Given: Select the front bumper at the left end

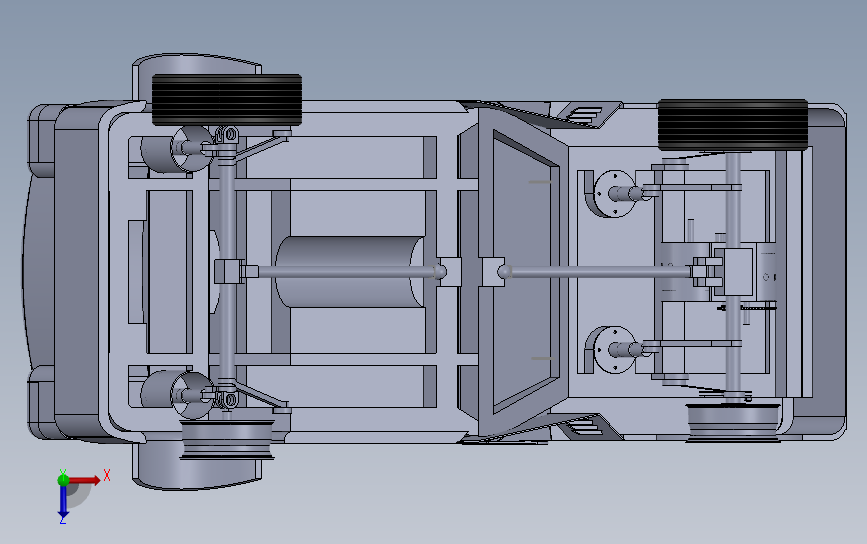Looking at the screenshot, I should click(41, 271).
